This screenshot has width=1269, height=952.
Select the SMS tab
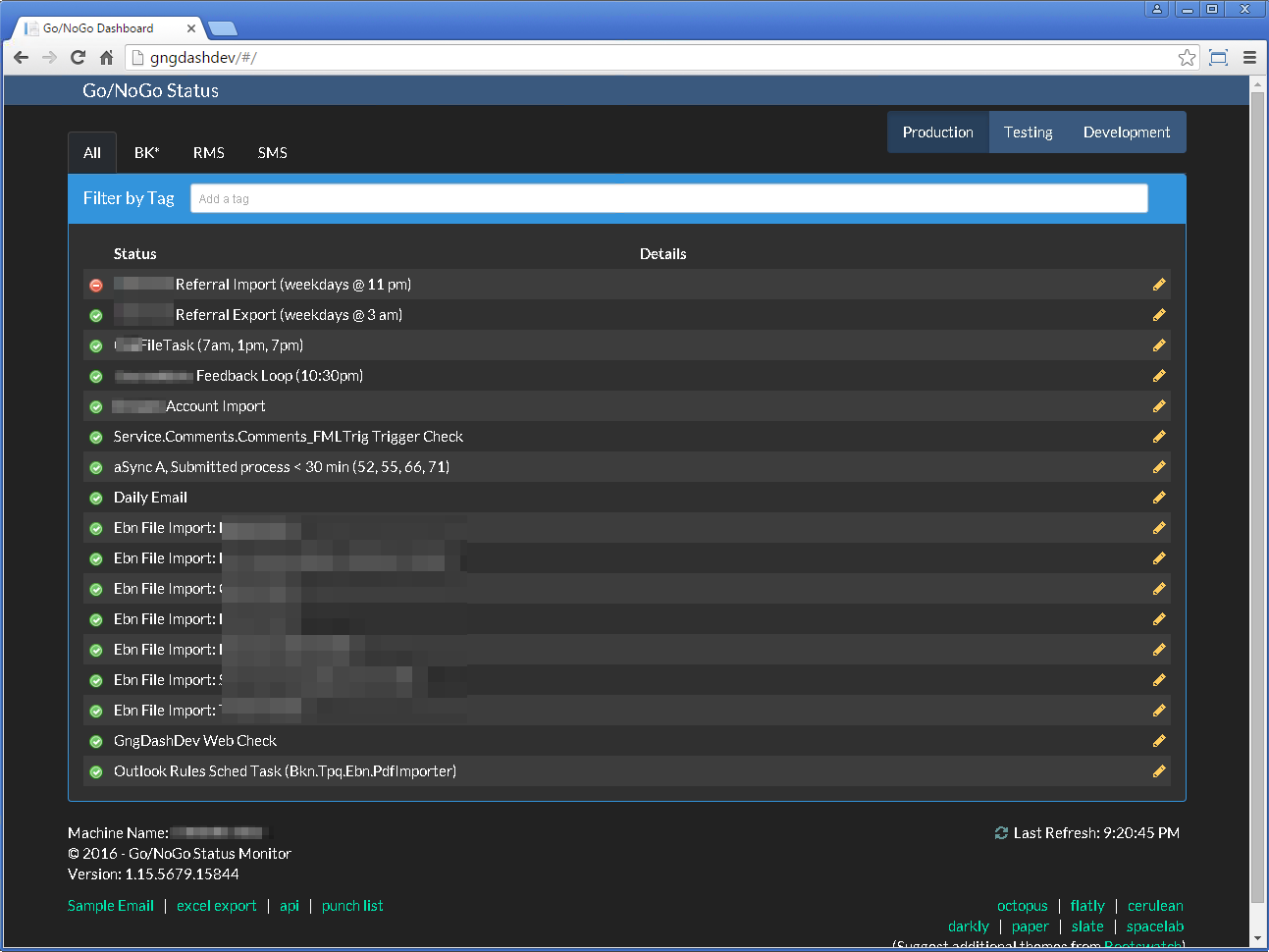coord(272,153)
